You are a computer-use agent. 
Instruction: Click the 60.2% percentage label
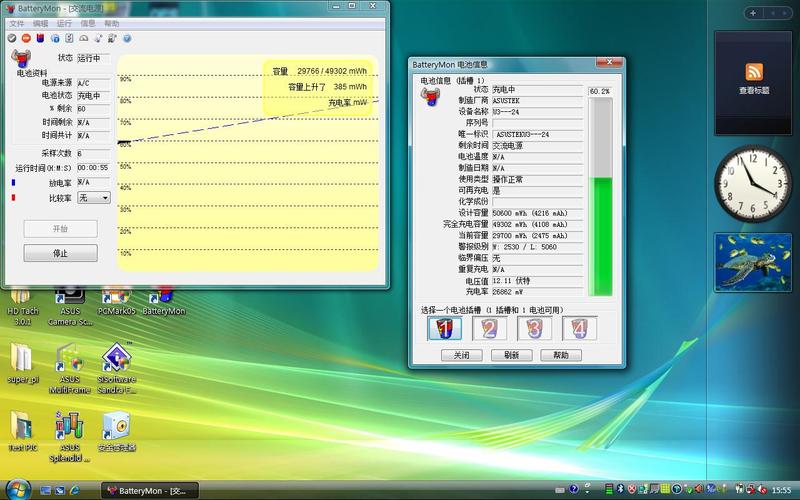599,91
